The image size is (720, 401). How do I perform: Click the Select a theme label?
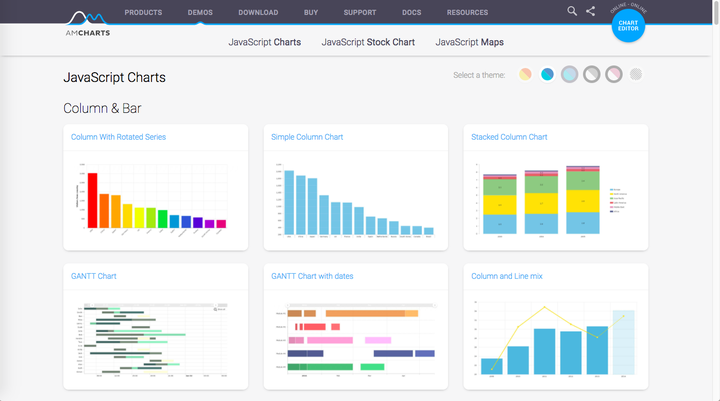[x=479, y=75]
